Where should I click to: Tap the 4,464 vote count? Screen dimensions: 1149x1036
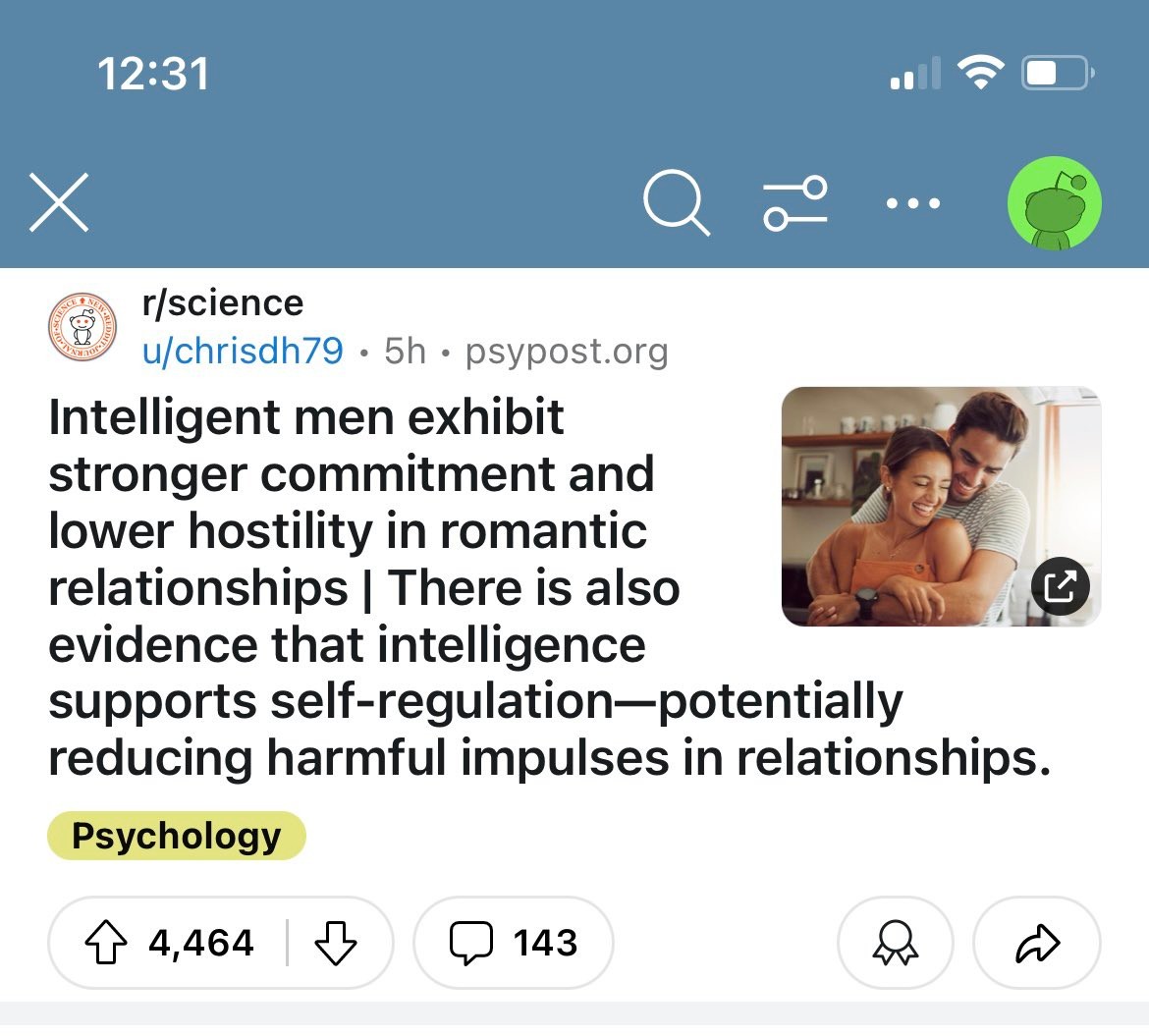tap(201, 943)
